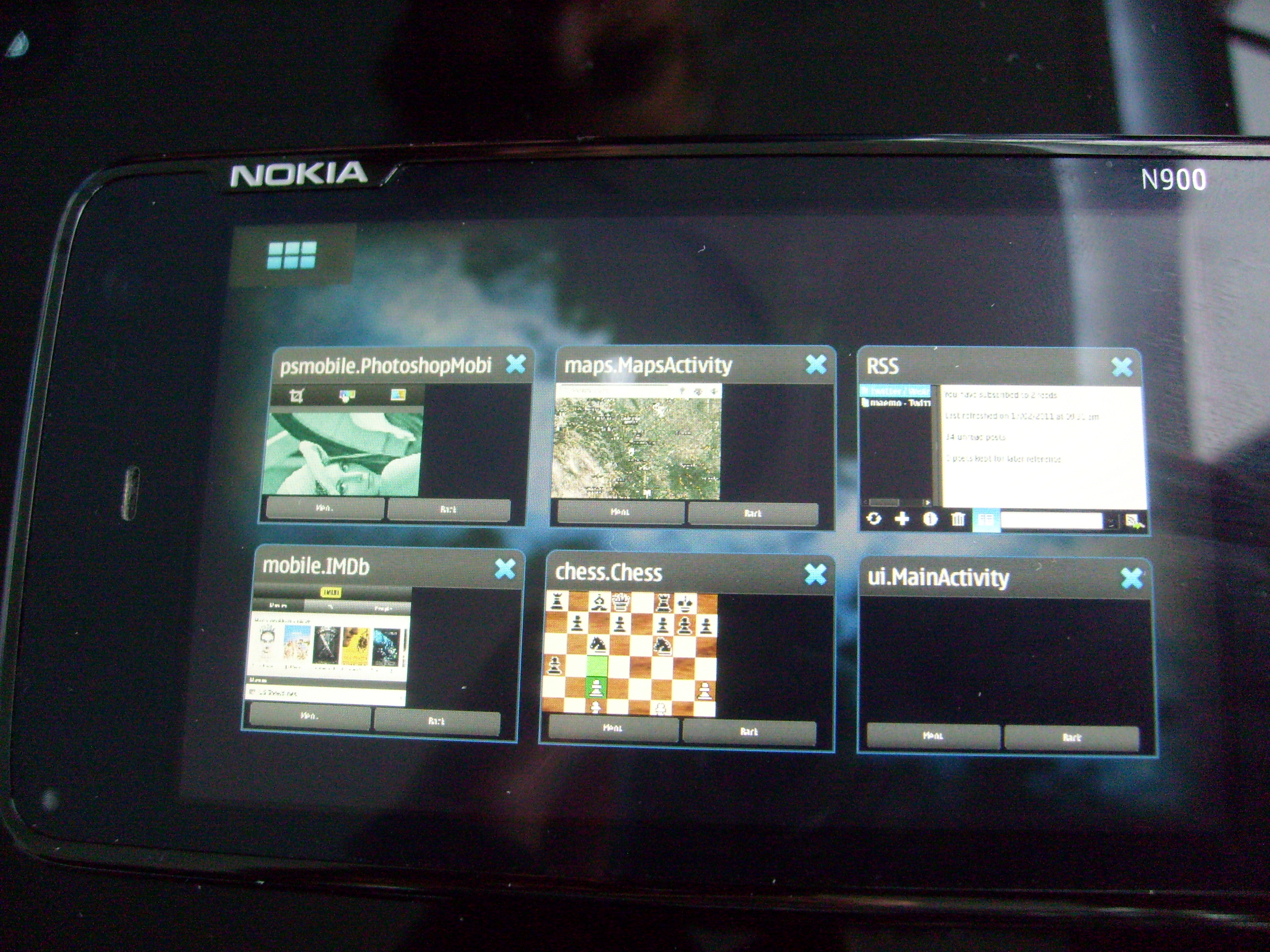Select the image effects icon in Photoshop Mobile

(x=398, y=394)
